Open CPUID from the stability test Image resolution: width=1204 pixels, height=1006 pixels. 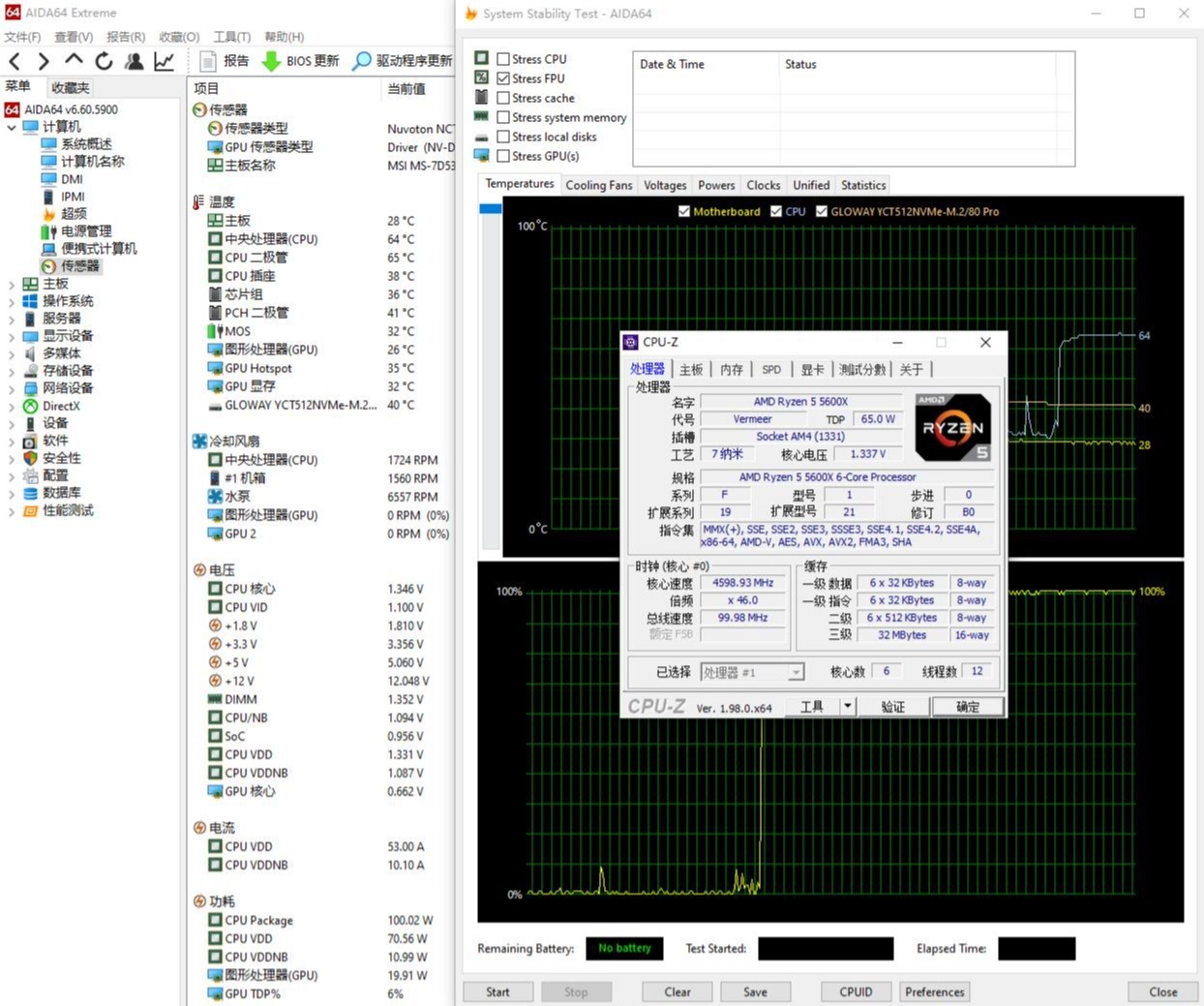coord(857,991)
